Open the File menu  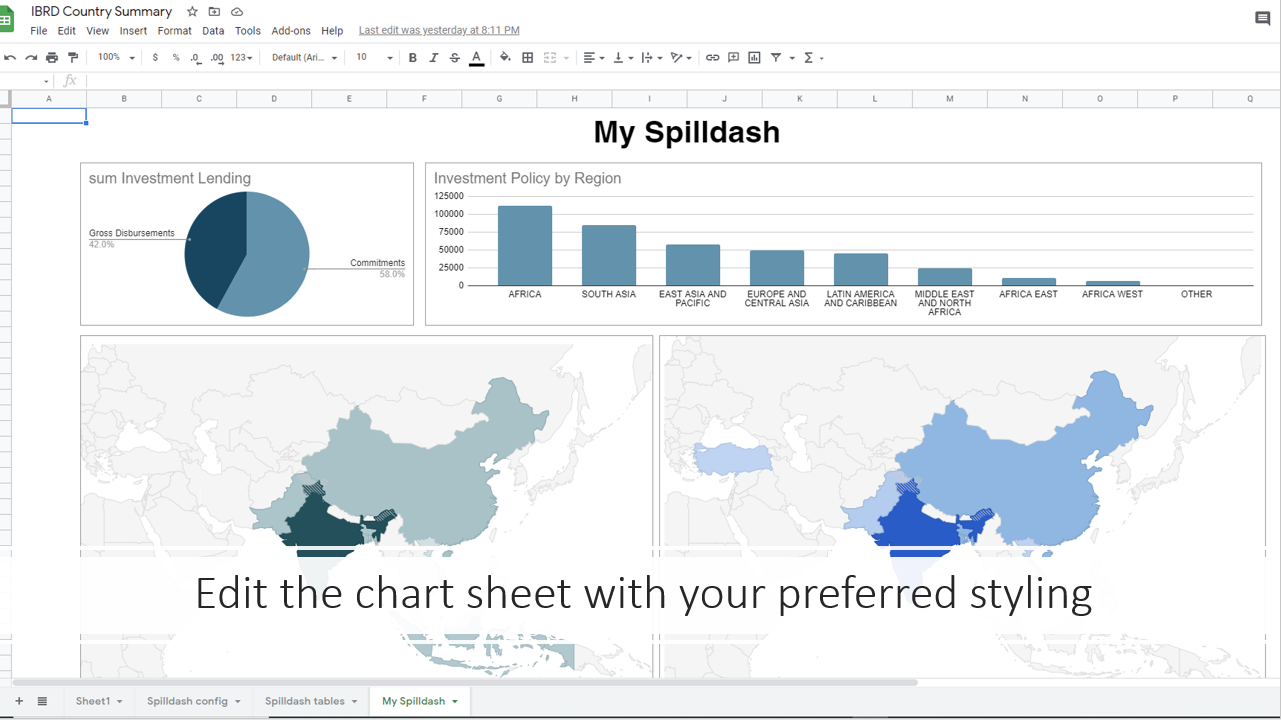(39, 31)
